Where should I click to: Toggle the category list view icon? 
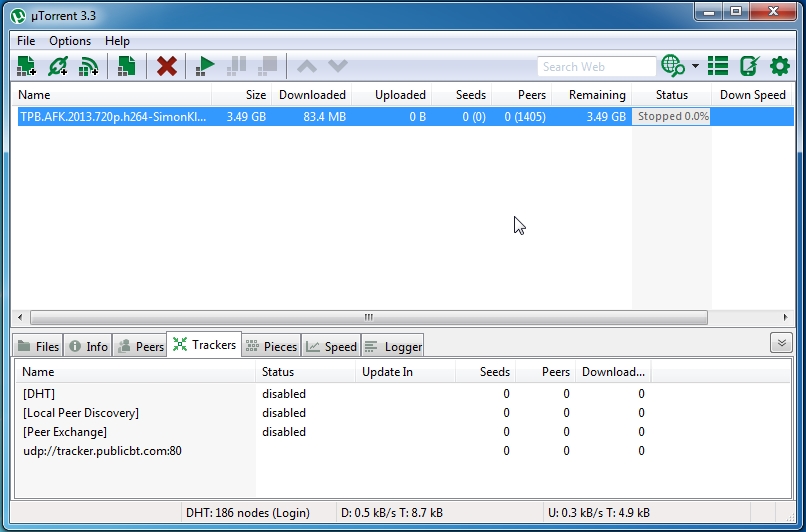718,66
